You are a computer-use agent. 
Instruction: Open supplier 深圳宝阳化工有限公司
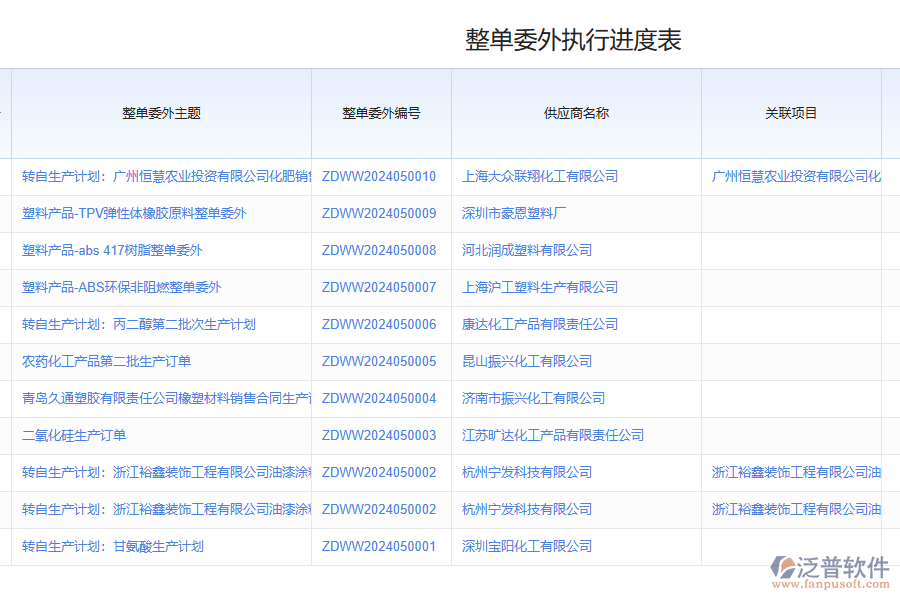[x=528, y=546]
